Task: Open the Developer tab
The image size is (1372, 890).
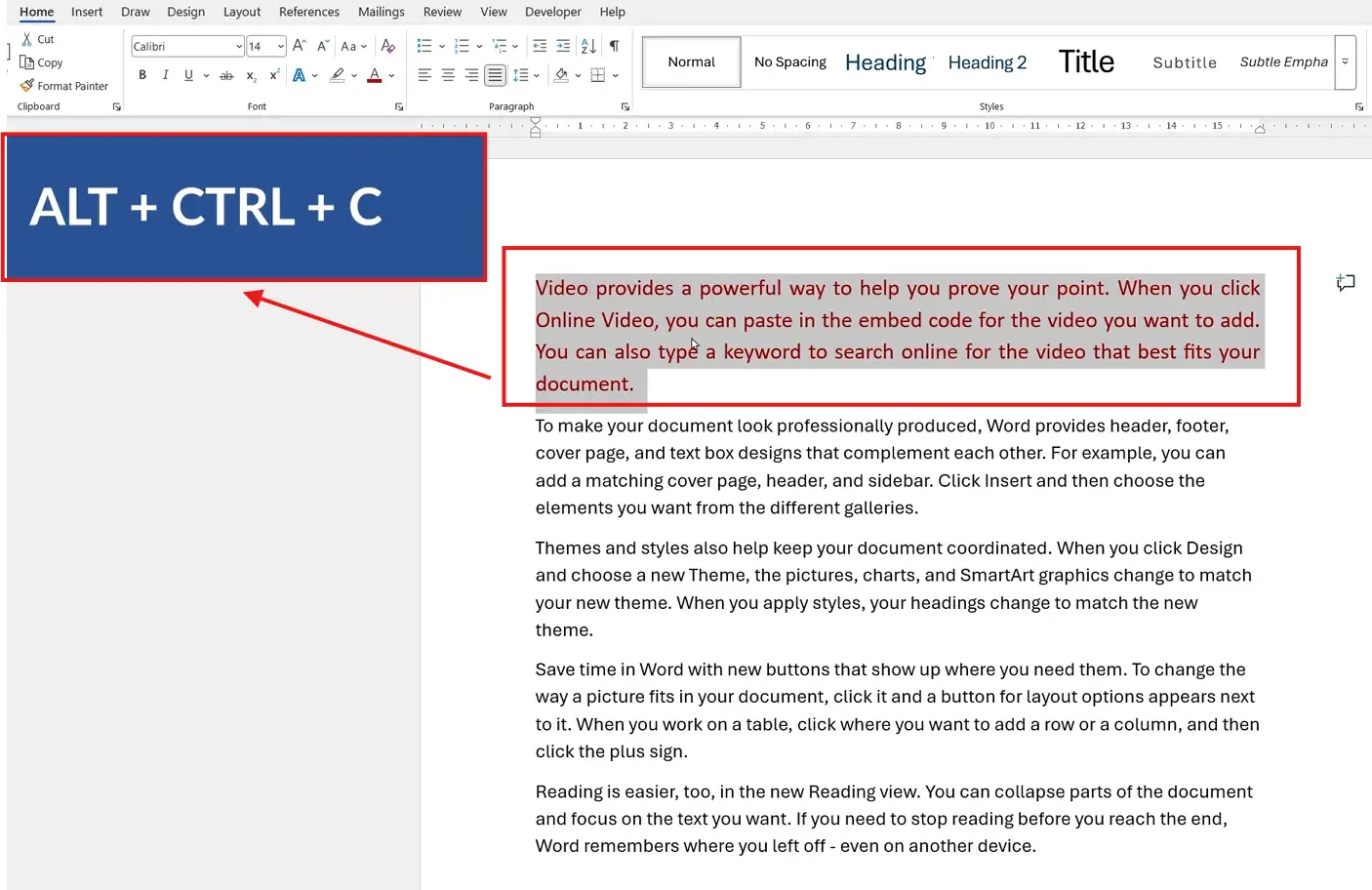Action: [552, 12]
